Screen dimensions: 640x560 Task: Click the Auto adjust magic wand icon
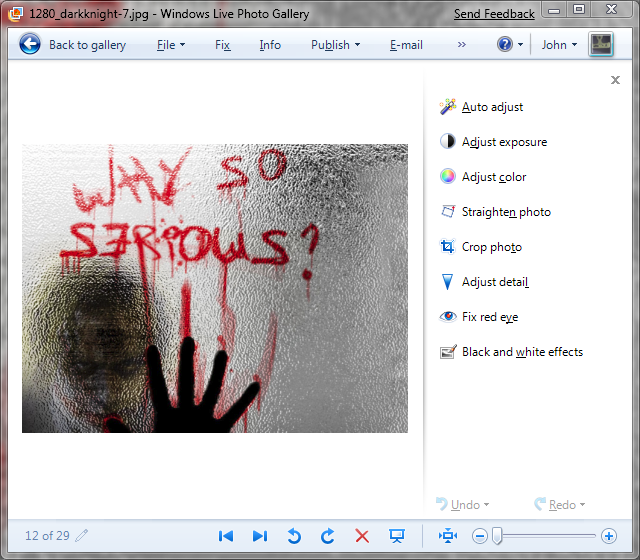coord(447,107)
